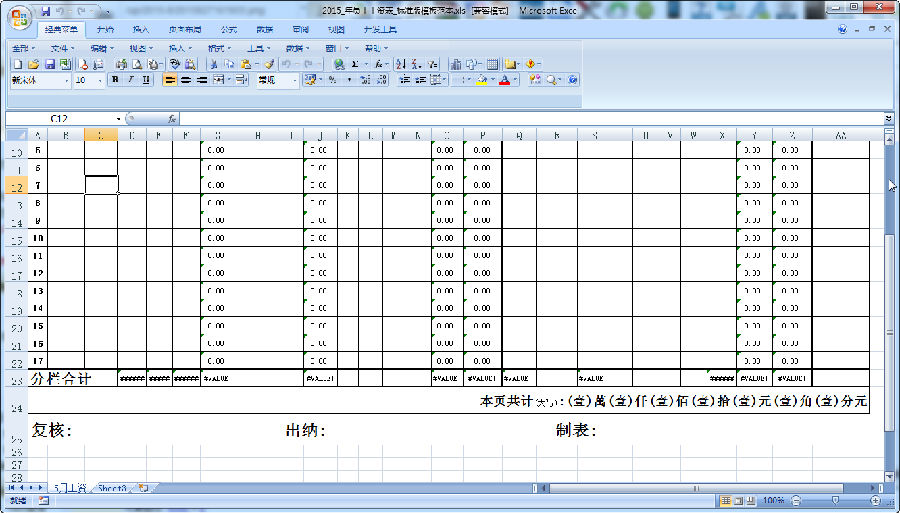Click the Office button orb

coord(20,17)
